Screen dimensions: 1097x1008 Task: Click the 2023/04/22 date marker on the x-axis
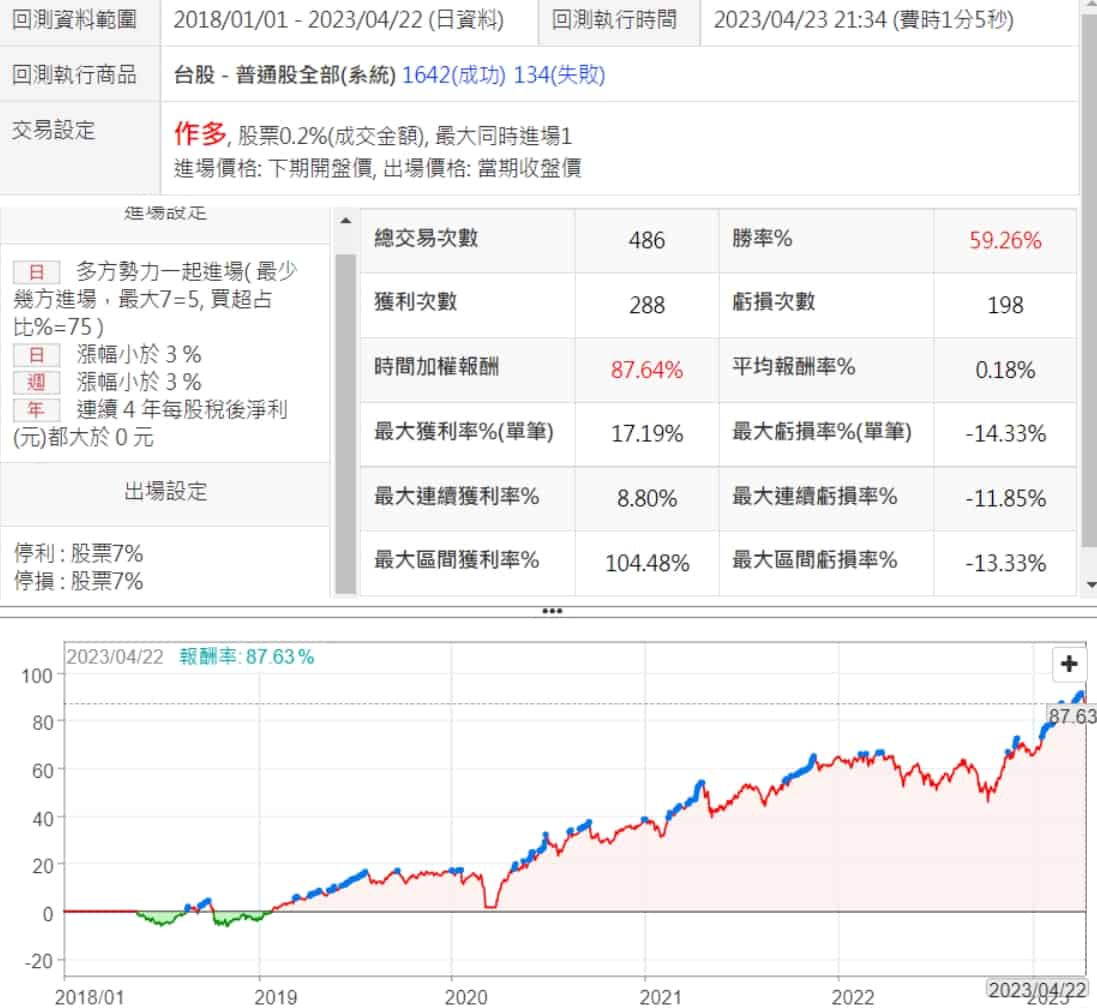click(1037, 990)
